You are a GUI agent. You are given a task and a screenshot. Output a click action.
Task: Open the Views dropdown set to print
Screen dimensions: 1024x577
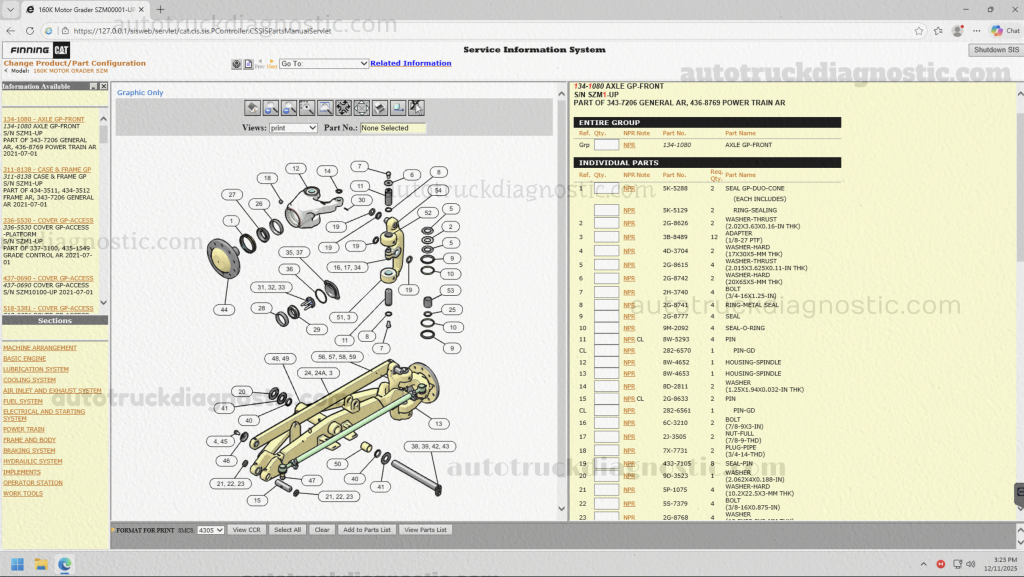point(293,128)
